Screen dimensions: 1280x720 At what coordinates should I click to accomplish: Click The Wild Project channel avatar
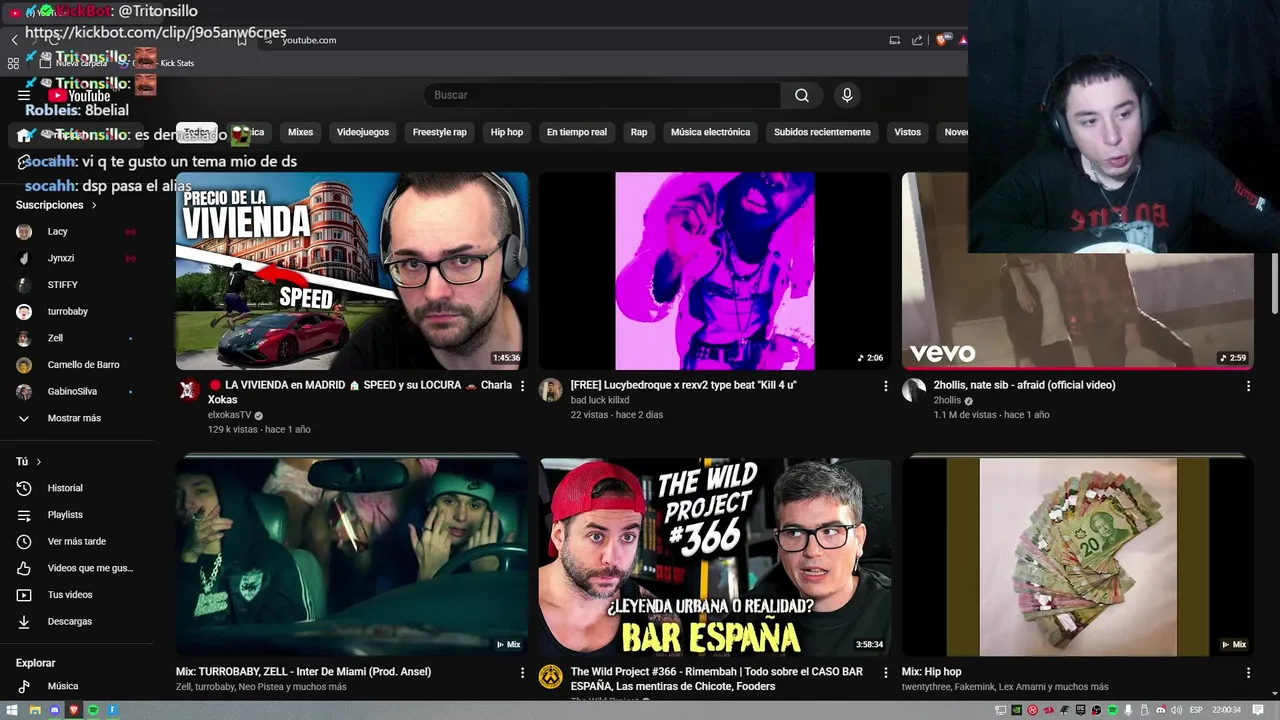click(x=551, y=677)
